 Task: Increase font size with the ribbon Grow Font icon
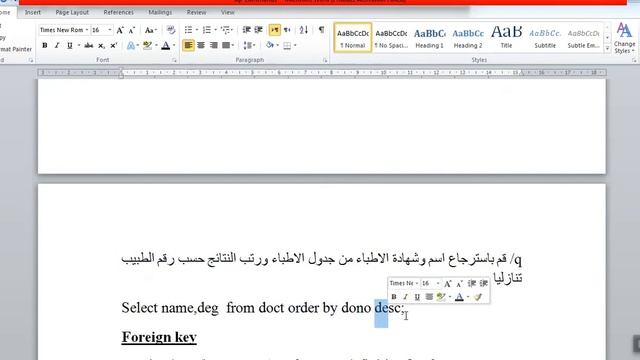click(x=120, y=30)
